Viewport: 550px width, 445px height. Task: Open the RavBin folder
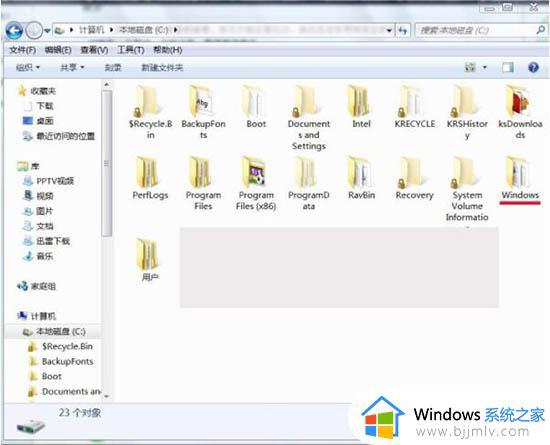pos(360,173)
